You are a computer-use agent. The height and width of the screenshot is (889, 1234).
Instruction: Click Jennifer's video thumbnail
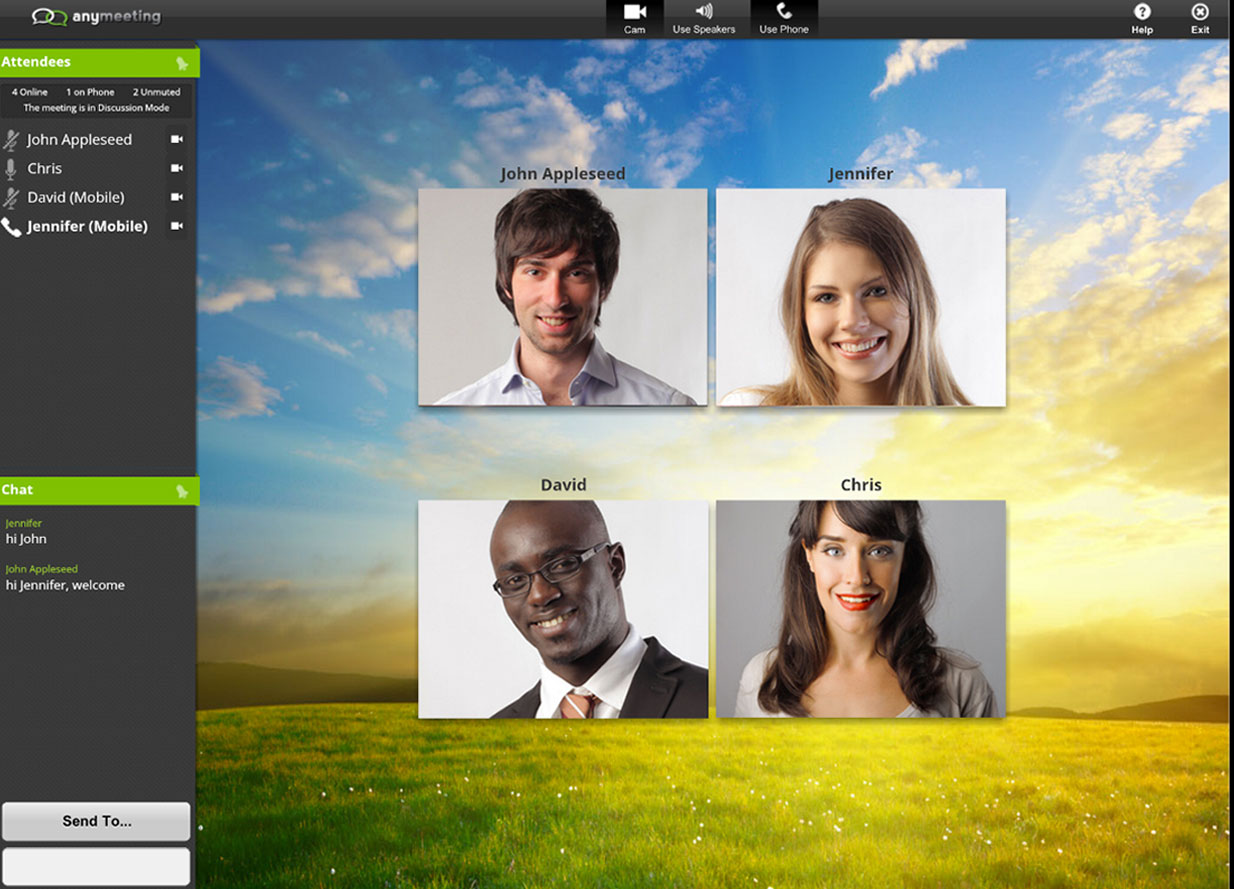(x=860, y=297)
